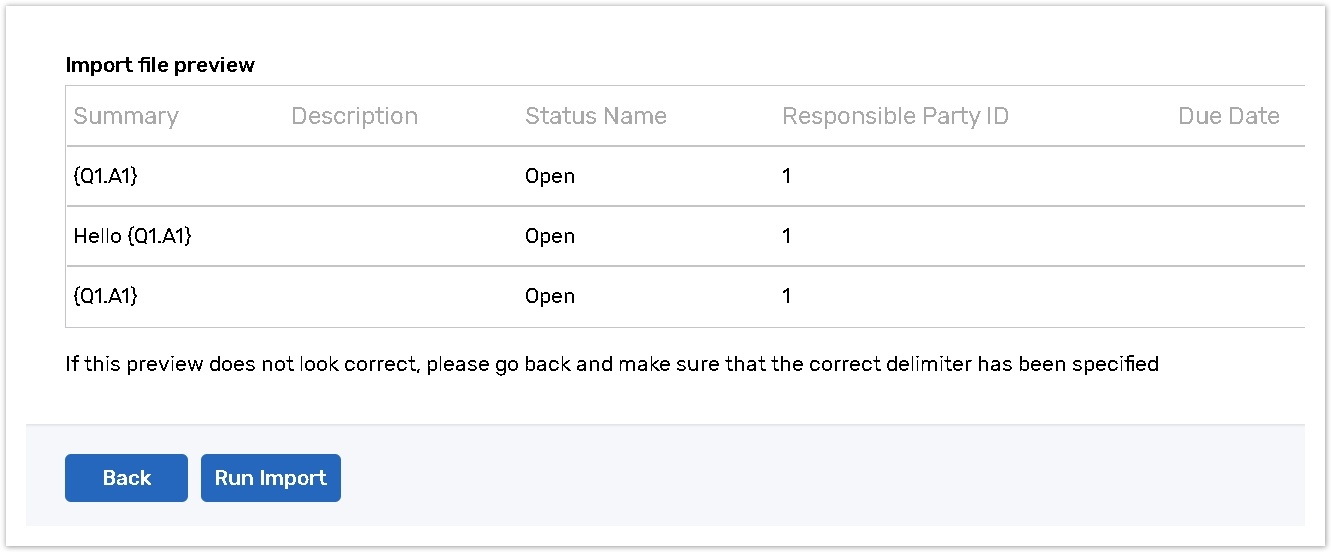1331x552 pixels.
Task: Click the delimiter help text below table
Action: pyautogui.click(x=611, y=364)
